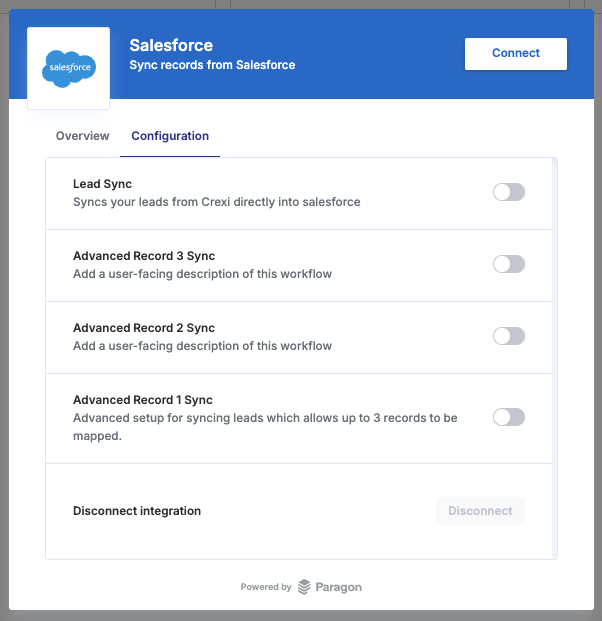Click the Paragon logo icon in footer
Screen dimensions: 602x621
click(304, 587)
